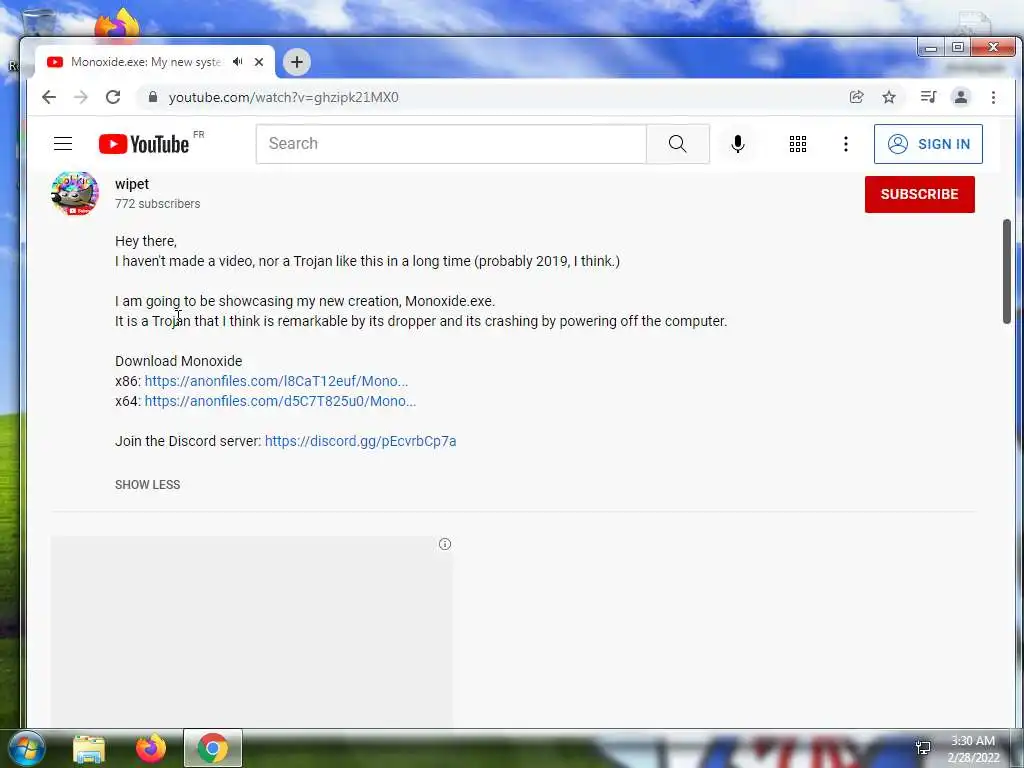Viewport: 1024px width, 768px height.
Task: Open the Firefox desktop shortcut icon
Action: [118, 24]
